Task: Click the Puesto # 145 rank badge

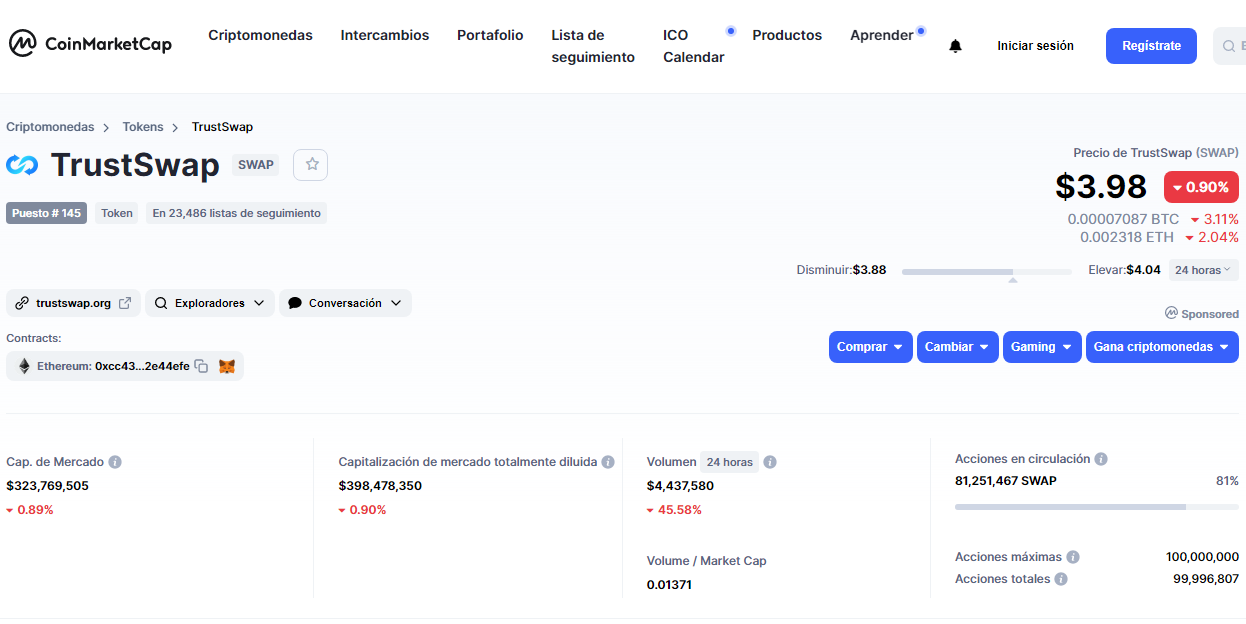Action: tap(46, 213)
